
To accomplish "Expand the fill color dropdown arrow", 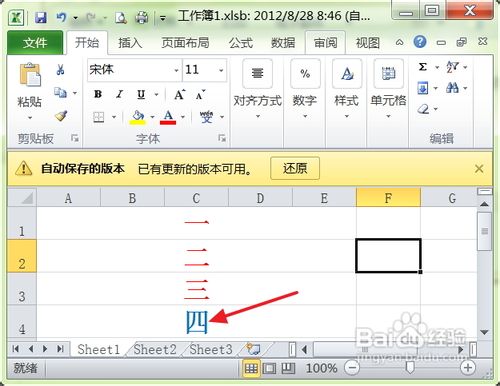I will pos(153,117).
